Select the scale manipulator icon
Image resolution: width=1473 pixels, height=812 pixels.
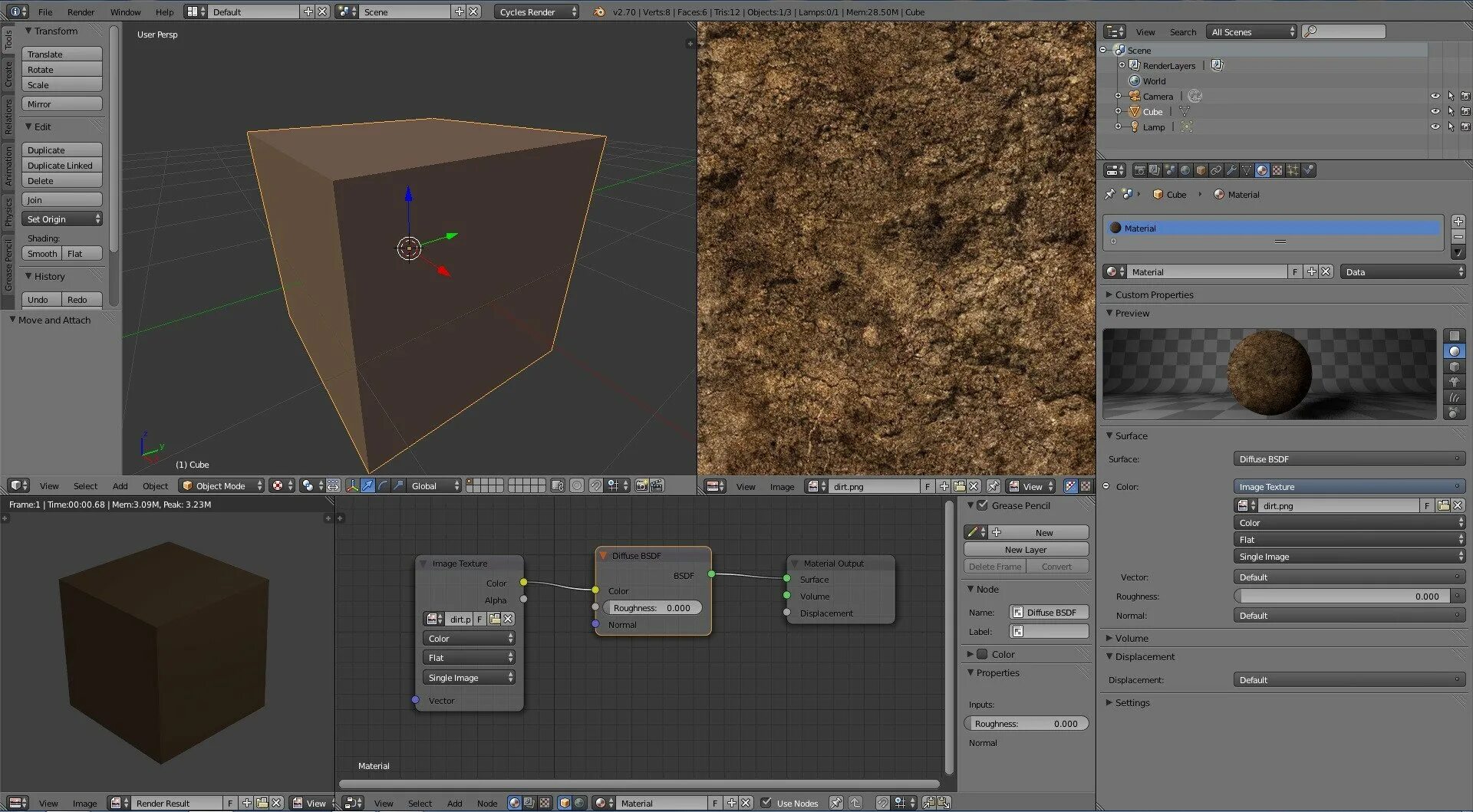click(x=398, y=485)
